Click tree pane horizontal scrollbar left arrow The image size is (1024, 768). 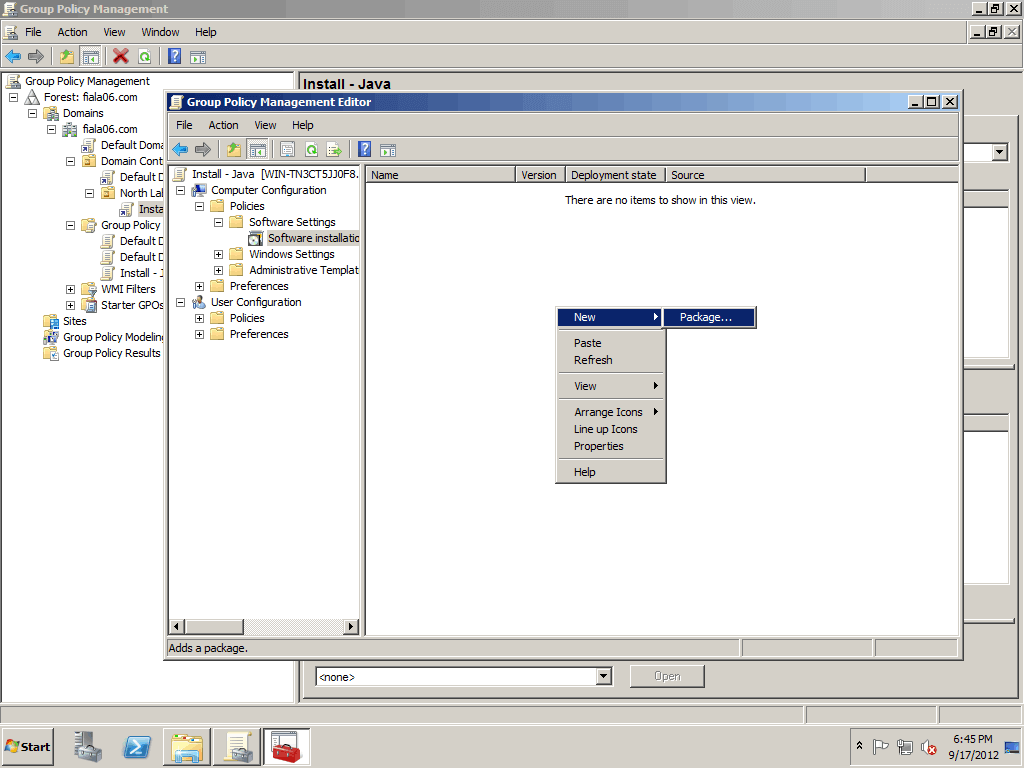(x=176, y=626)
